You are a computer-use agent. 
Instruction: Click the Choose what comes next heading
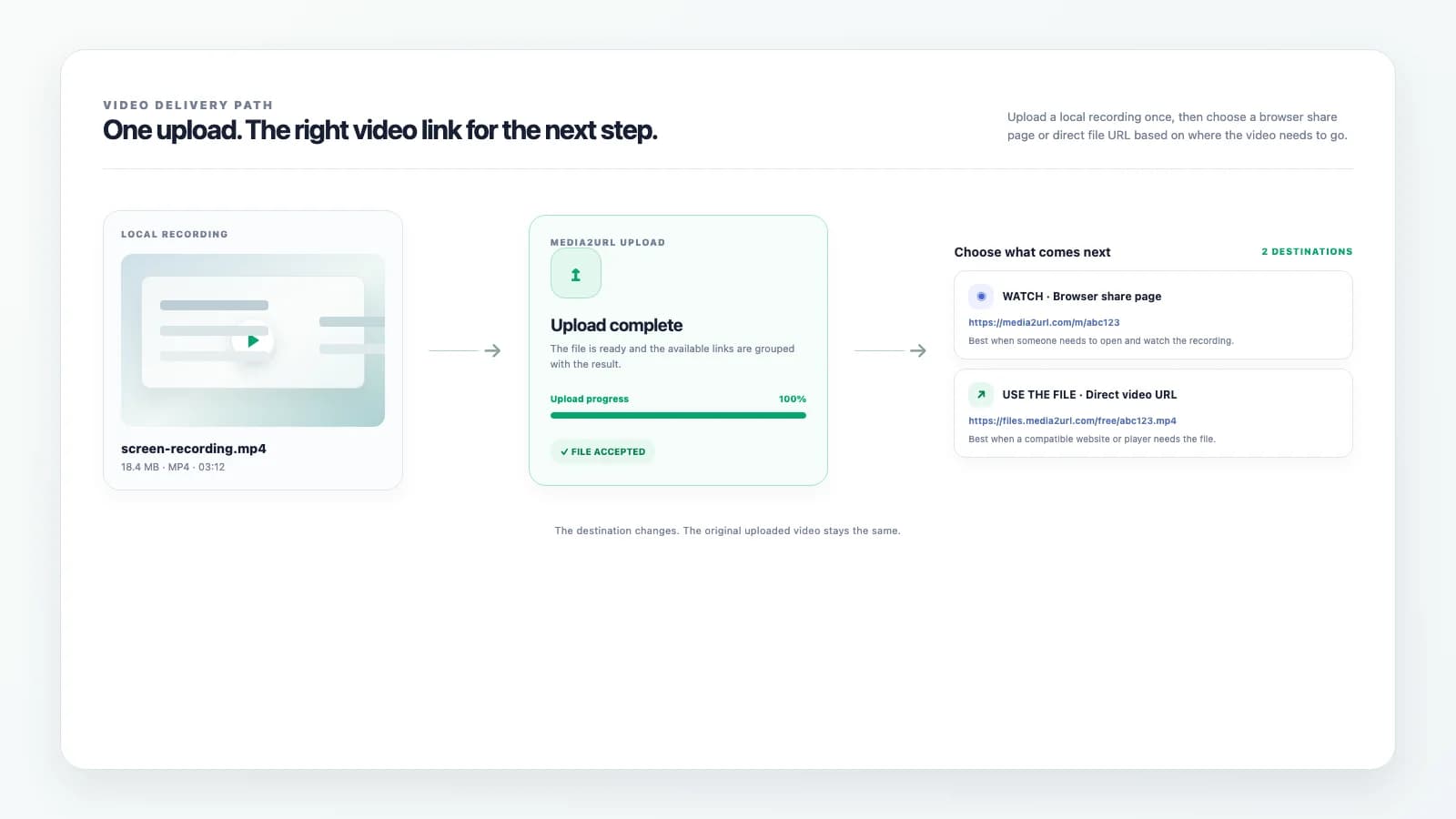coord(1032,252)
